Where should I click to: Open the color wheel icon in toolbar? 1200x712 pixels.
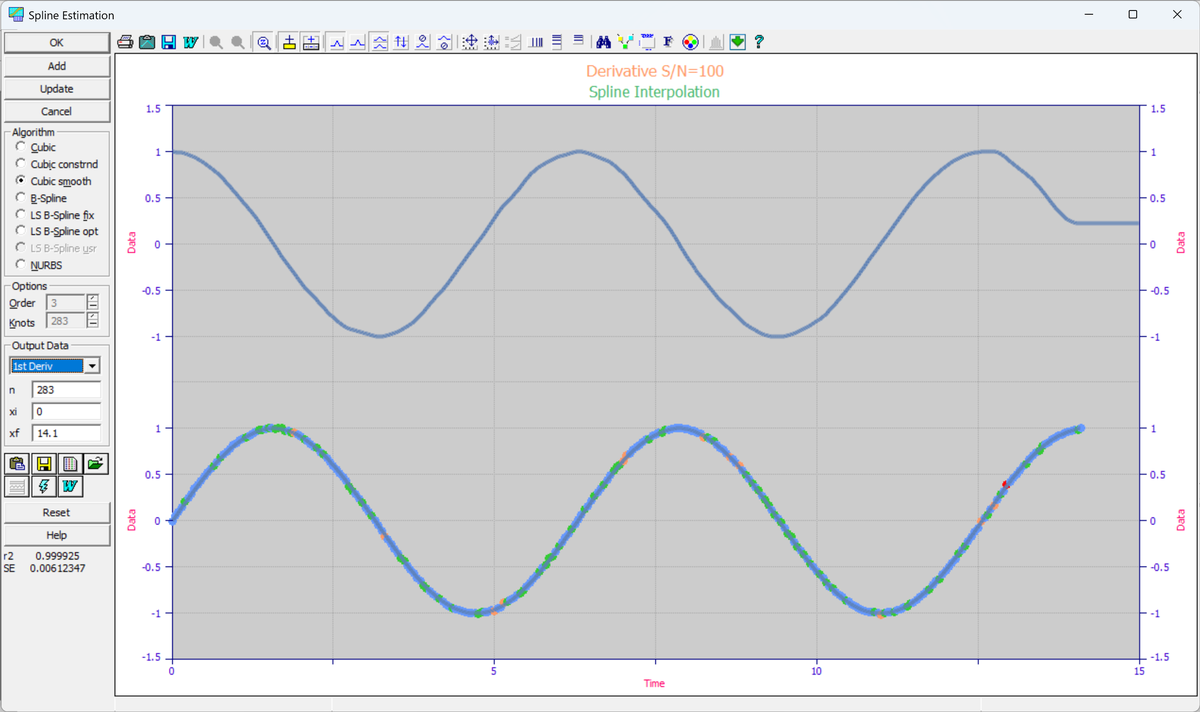690,42
